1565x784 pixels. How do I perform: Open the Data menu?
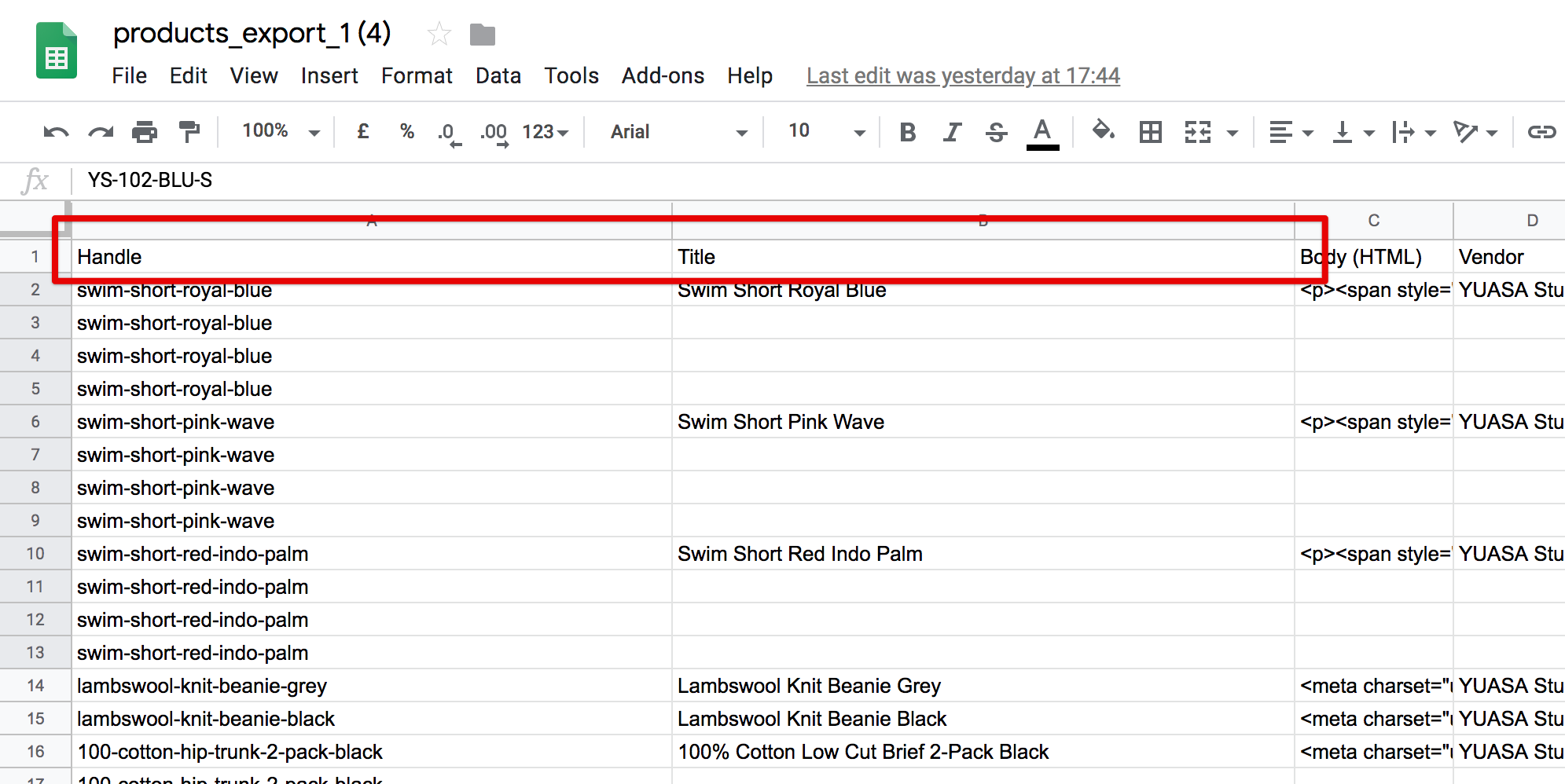(498, 75)
